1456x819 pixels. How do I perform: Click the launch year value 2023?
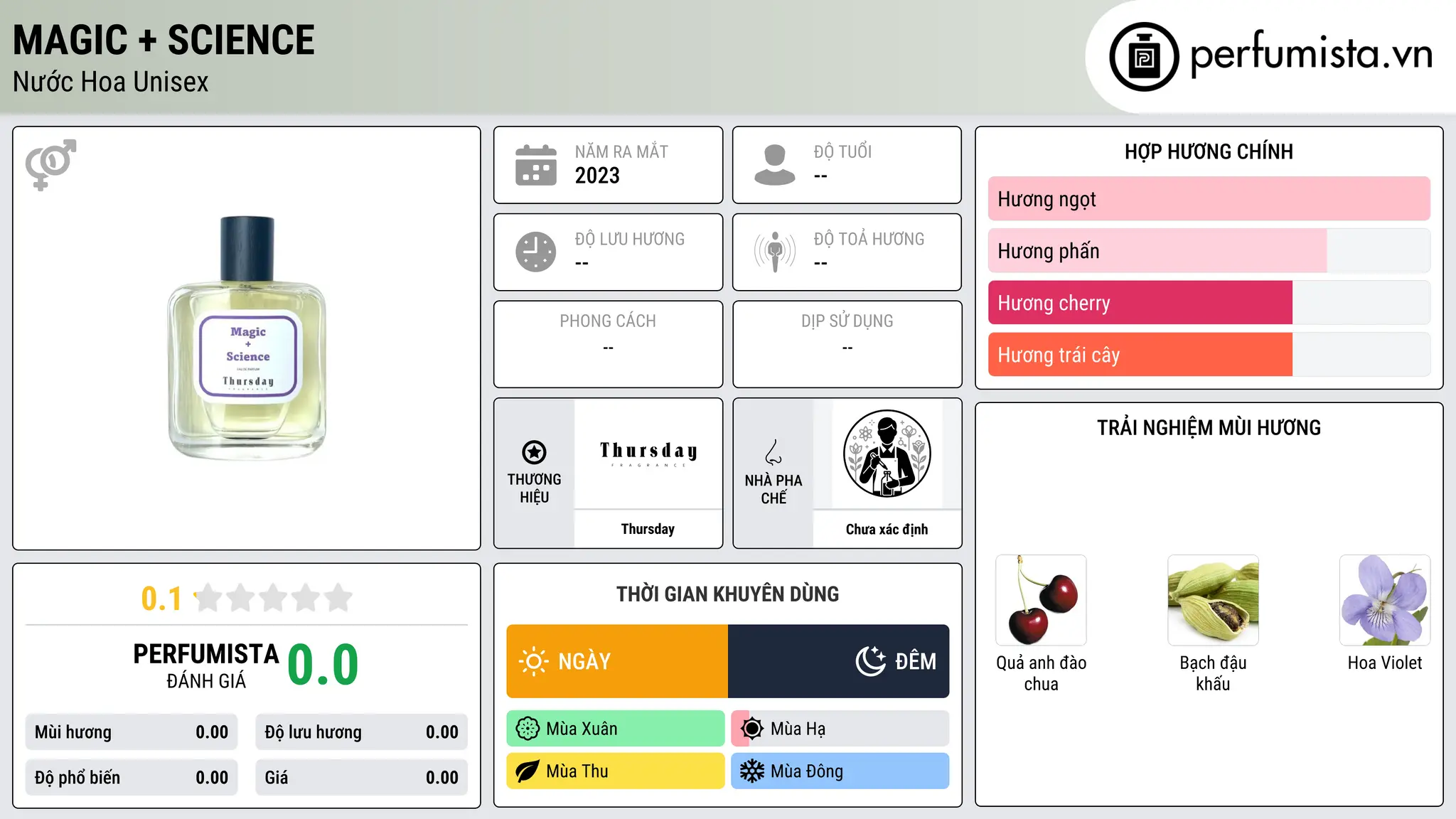(x=597, y=176)
